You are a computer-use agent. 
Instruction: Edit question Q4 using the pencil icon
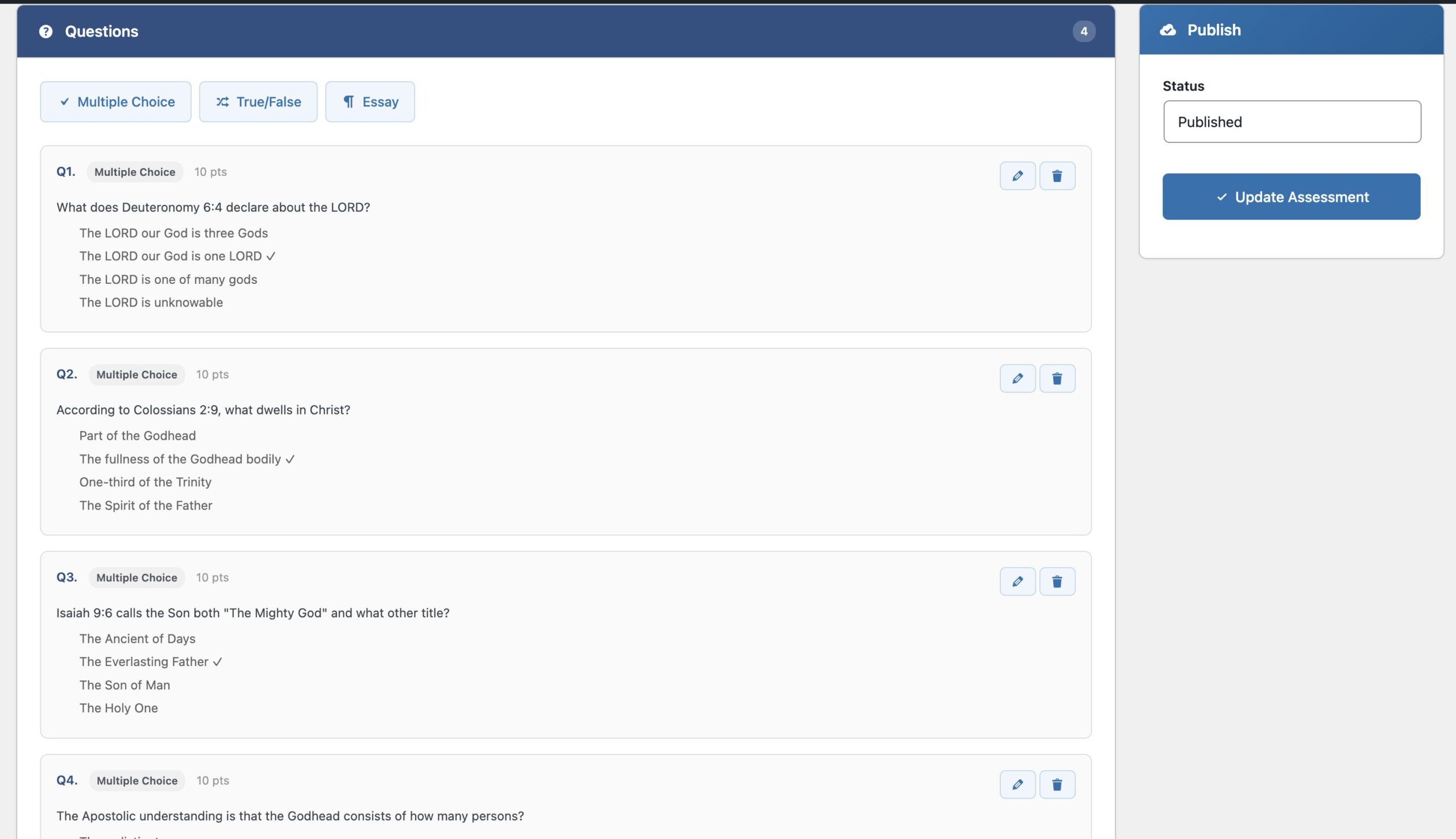pyautogui.click(x=1017, y=784)
